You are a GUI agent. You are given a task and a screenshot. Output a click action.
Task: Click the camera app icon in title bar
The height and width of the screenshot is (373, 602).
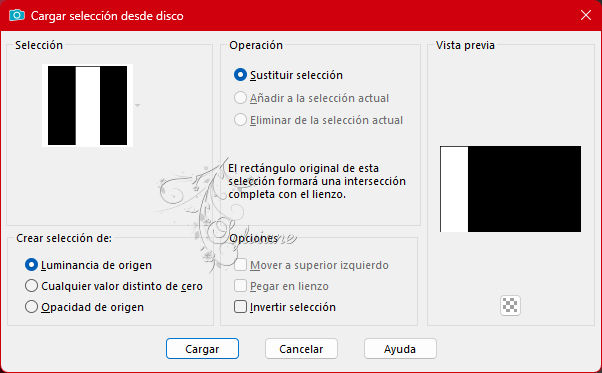tap(17, 15)
